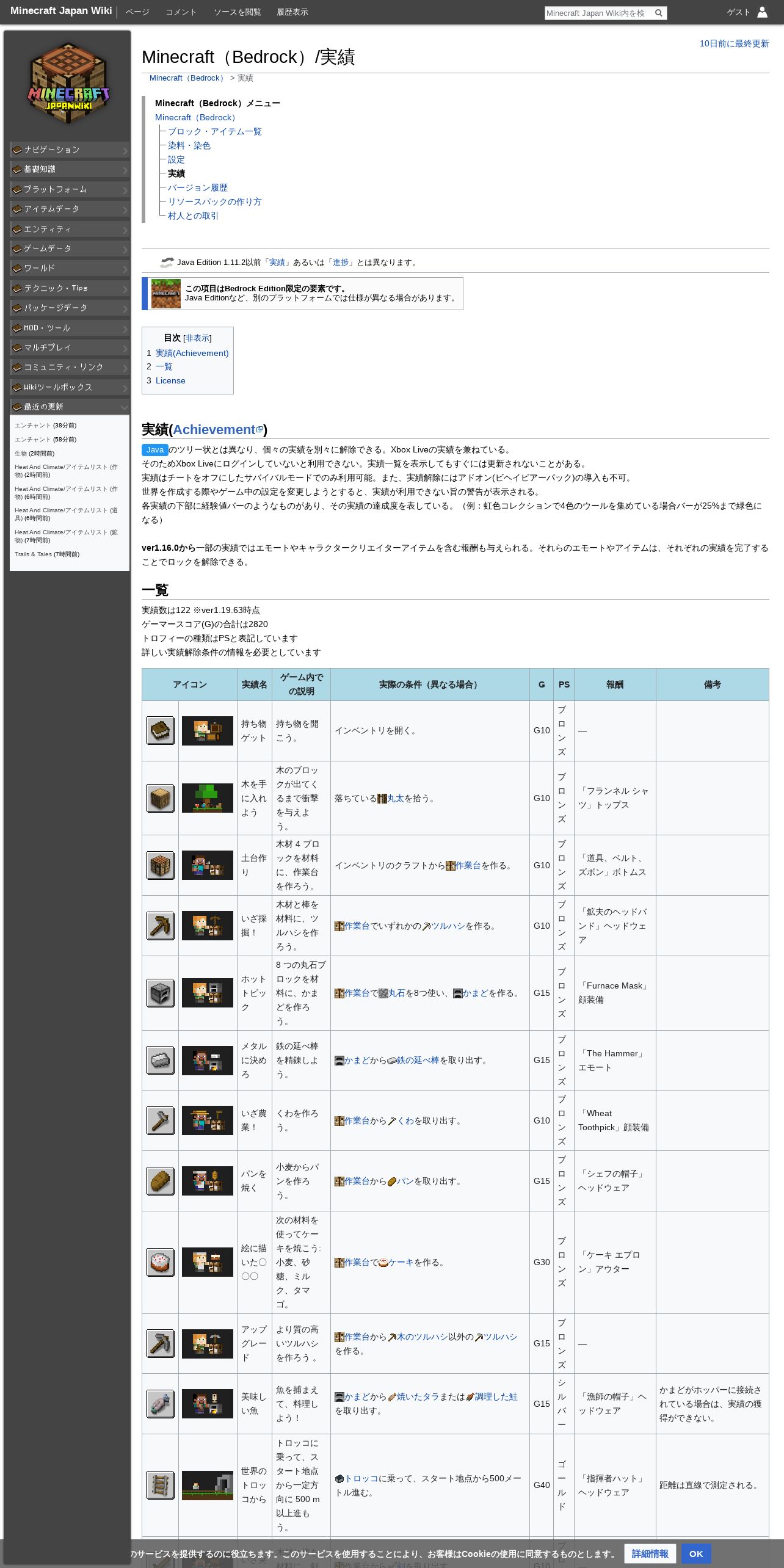Jump to License in table of contents

[x=170, y=380]
